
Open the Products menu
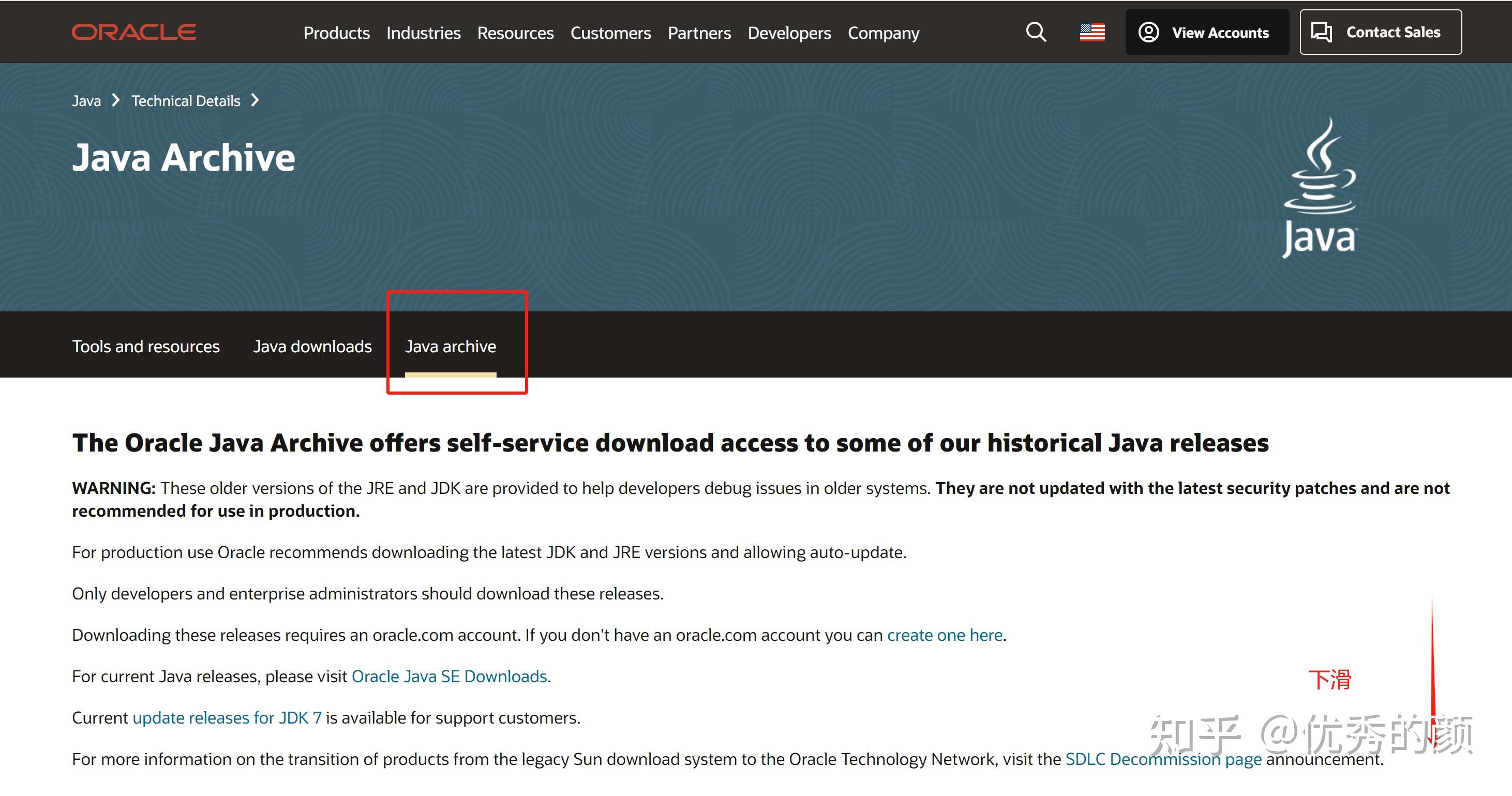click(336, 33)
